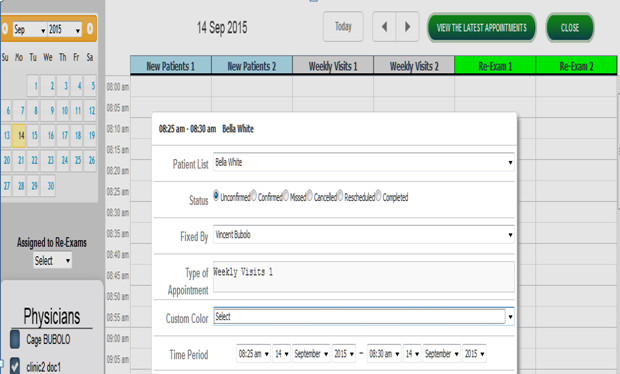Select day 9 in mini calendar
Viewport: 620px width, 374px height.
[x=48, y=110]
